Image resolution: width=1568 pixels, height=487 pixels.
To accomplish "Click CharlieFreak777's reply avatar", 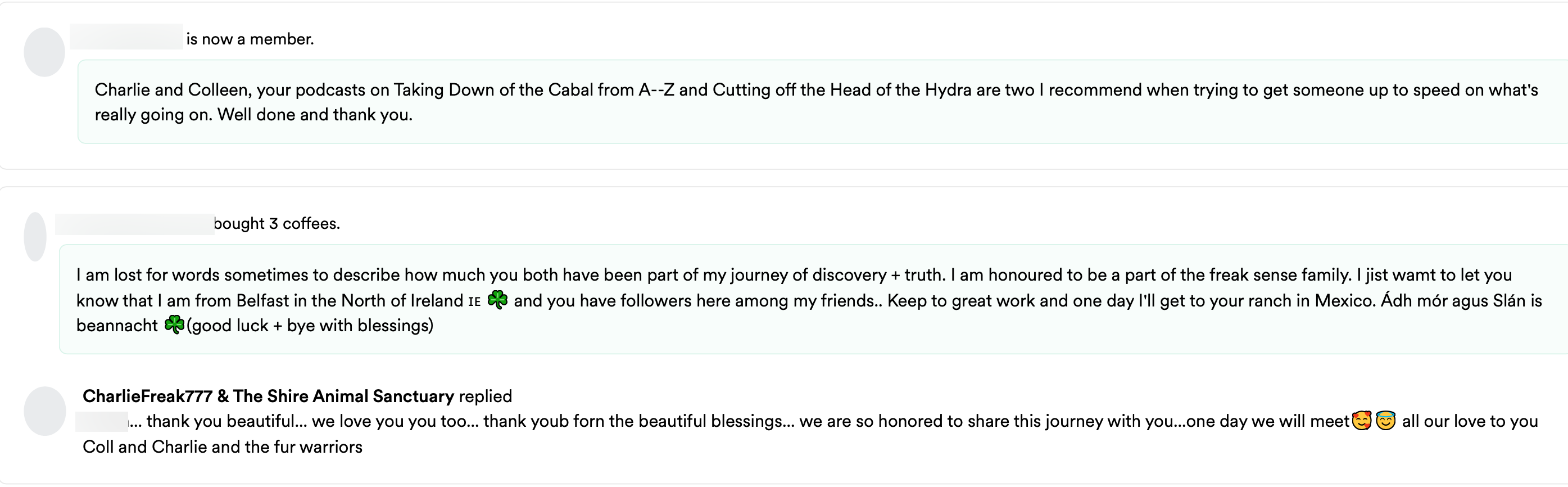I will coord(44,411).
